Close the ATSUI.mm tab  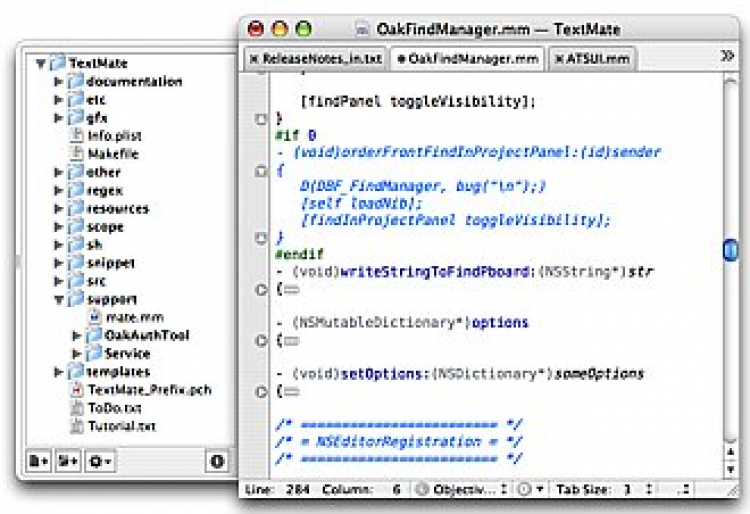558,59
